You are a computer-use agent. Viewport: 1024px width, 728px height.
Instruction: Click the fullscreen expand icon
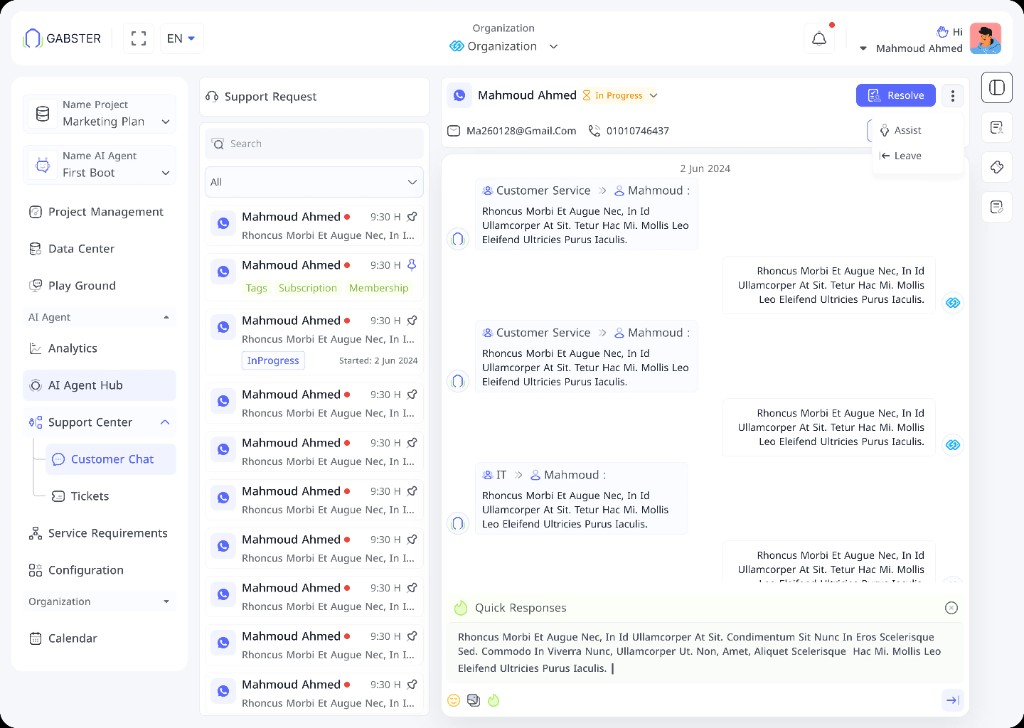point(138,39)
